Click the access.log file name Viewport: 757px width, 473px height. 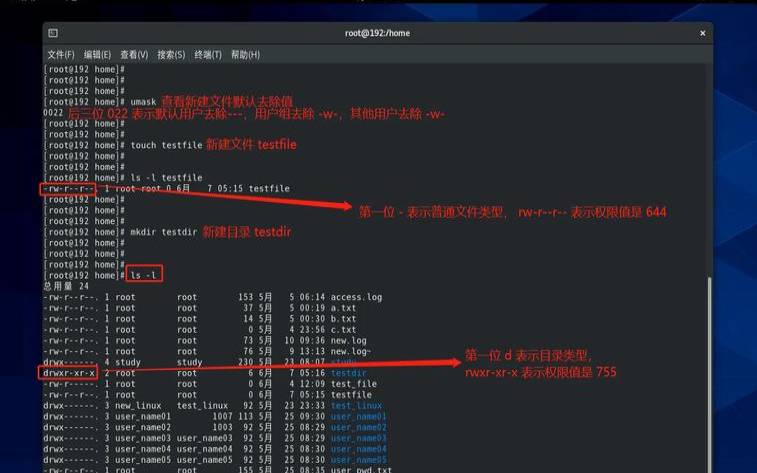(x=356, y=297)
